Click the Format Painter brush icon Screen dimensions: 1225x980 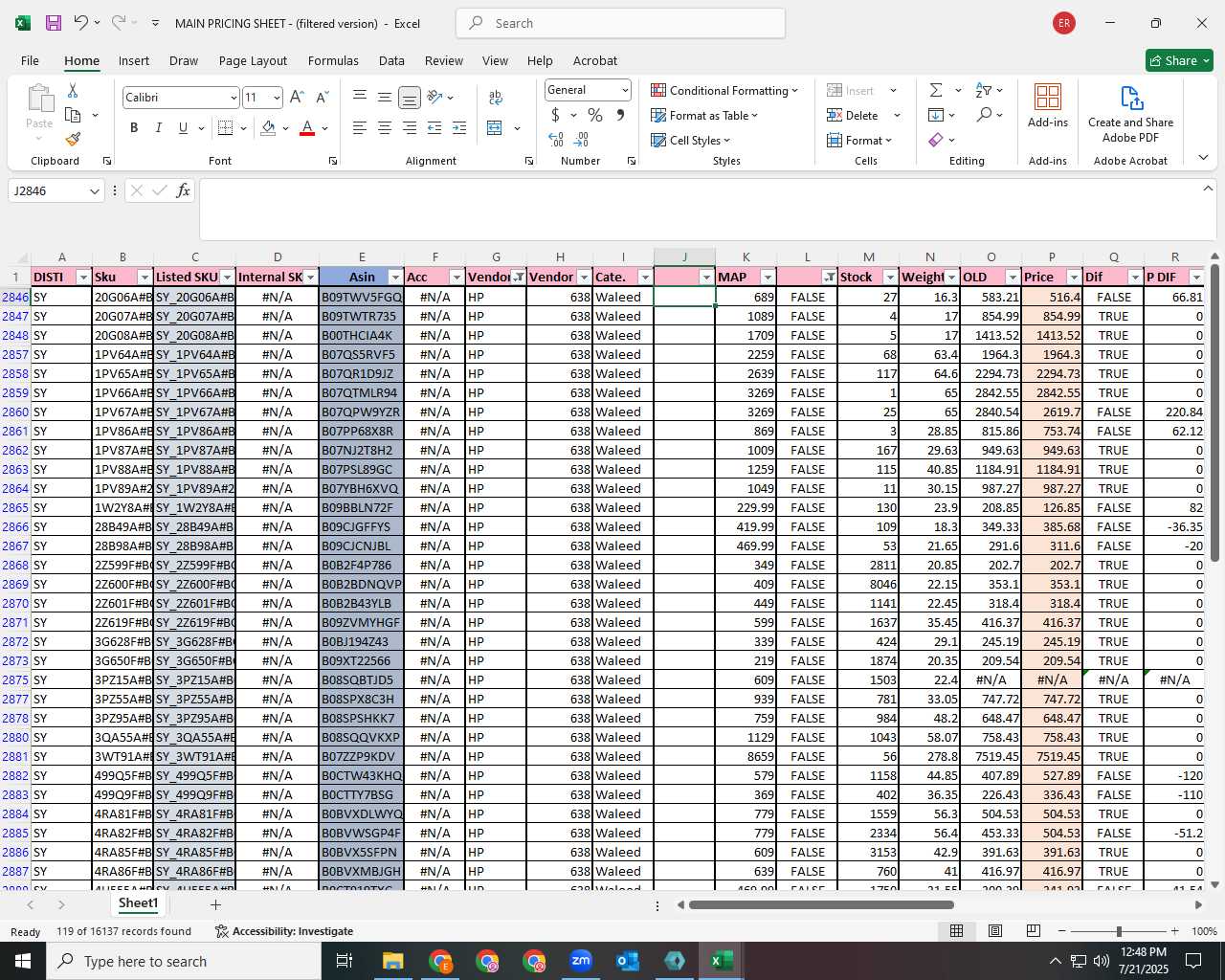(73, 139)
